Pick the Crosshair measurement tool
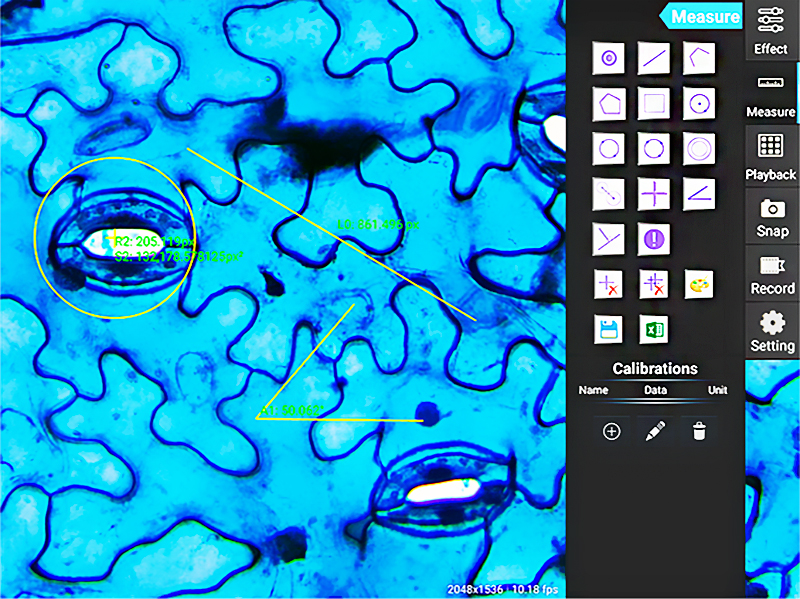Viewport: 800px width, 599px height. coord(654,194)
